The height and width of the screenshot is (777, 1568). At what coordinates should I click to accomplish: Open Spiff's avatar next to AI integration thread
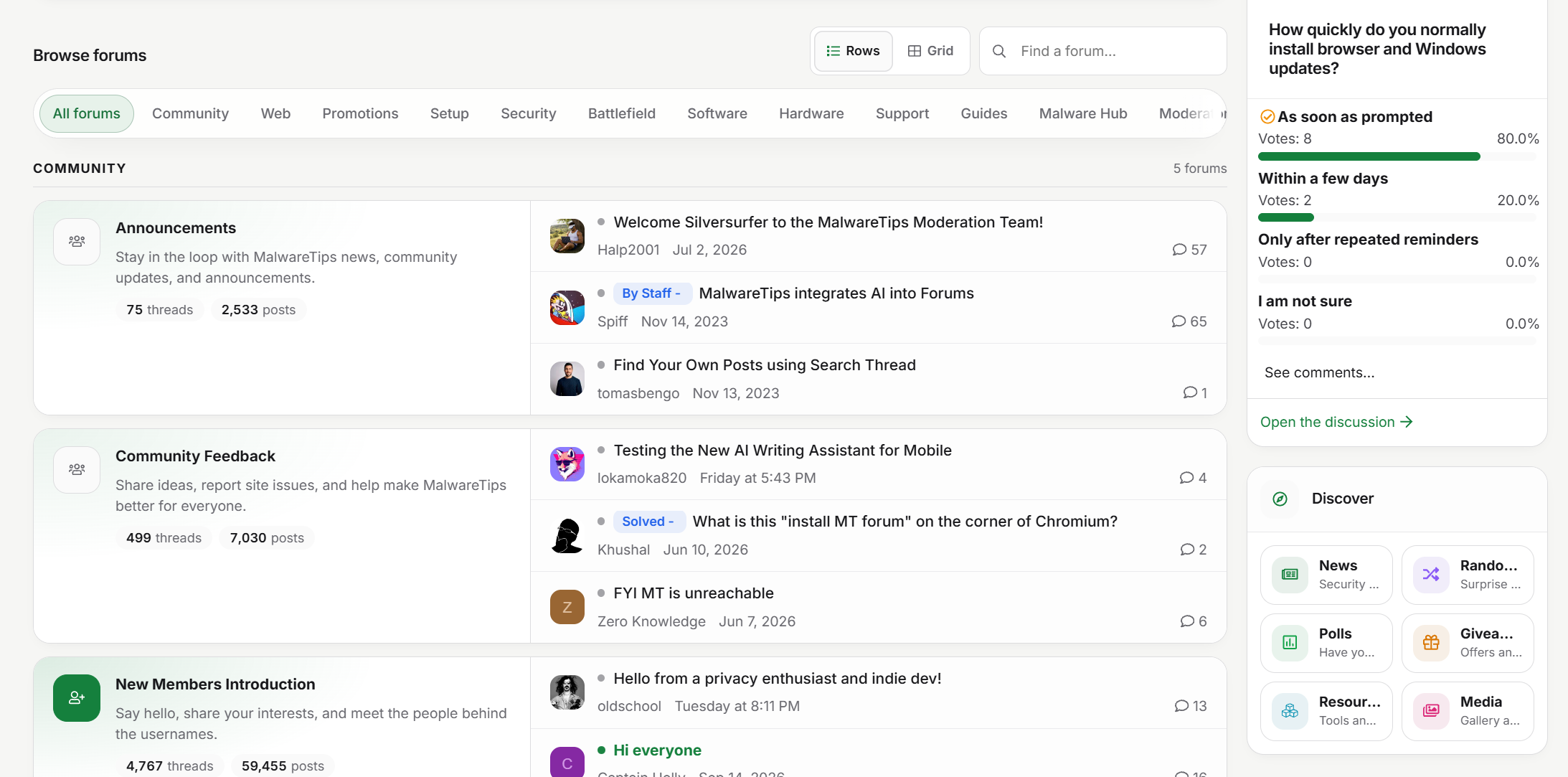[x=567, y=308]
